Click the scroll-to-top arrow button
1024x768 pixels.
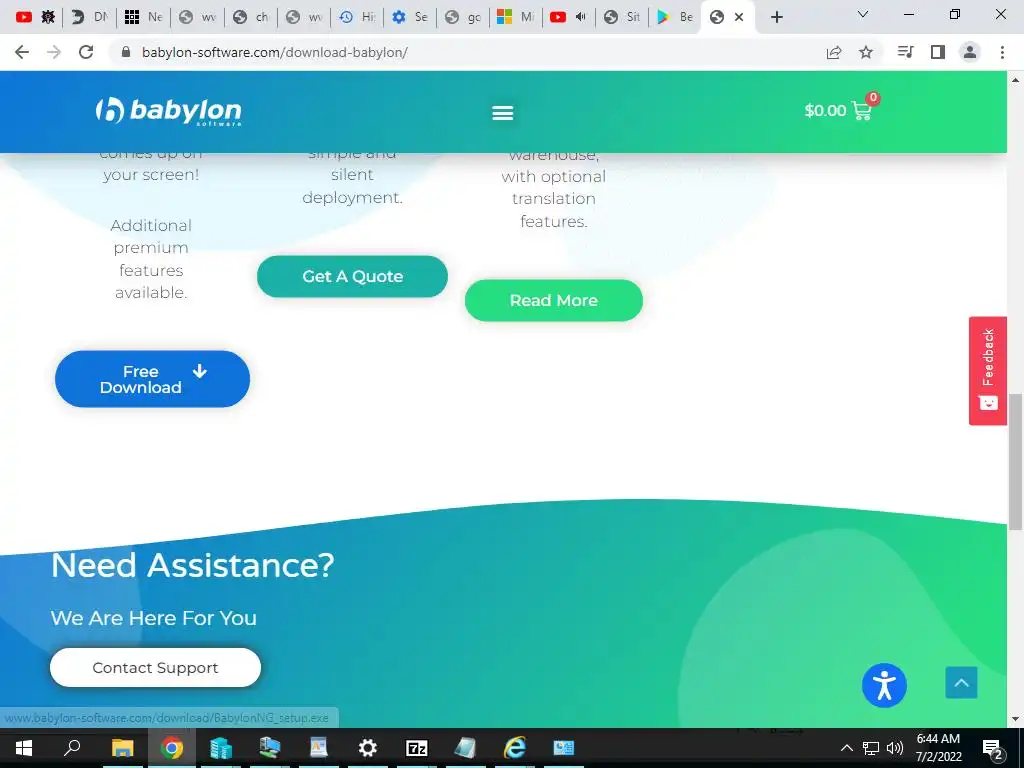click(x=961, y=682)
